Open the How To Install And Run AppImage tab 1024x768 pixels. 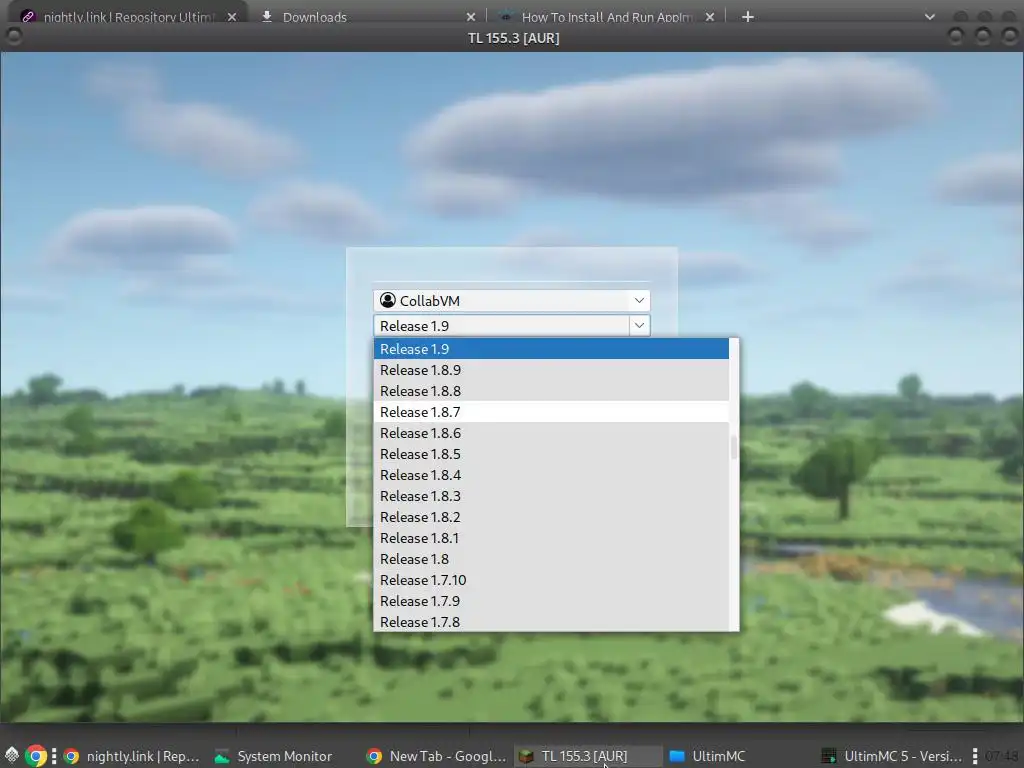[607, 17]
